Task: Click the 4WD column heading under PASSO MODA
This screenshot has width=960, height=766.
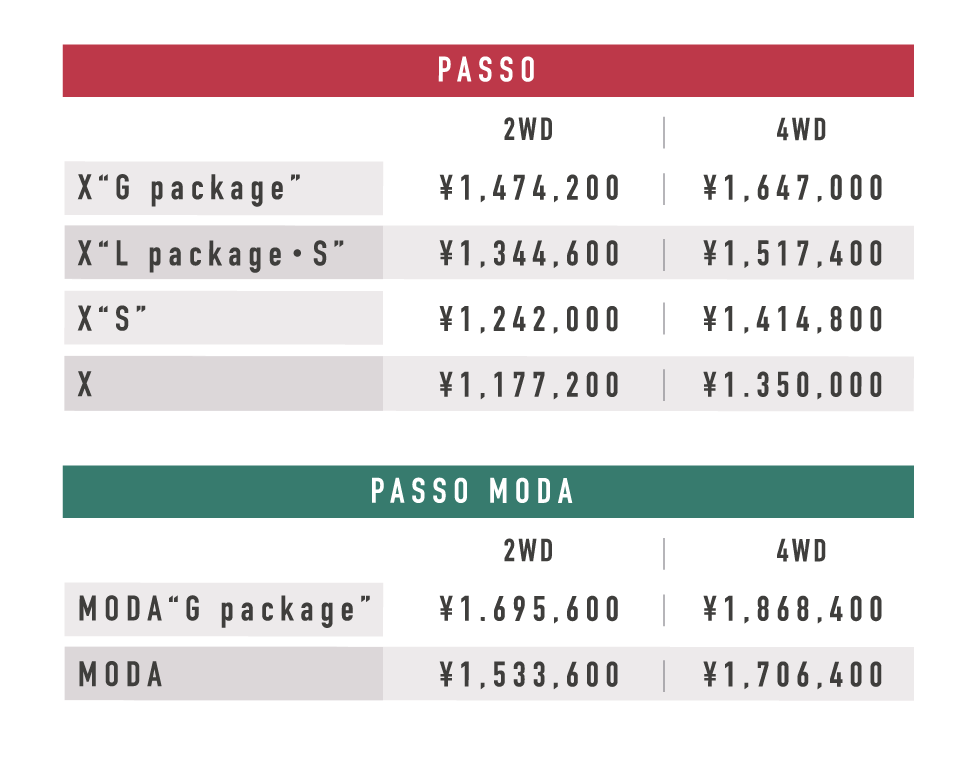Action: pyautogui.click(x=801, y=551)
